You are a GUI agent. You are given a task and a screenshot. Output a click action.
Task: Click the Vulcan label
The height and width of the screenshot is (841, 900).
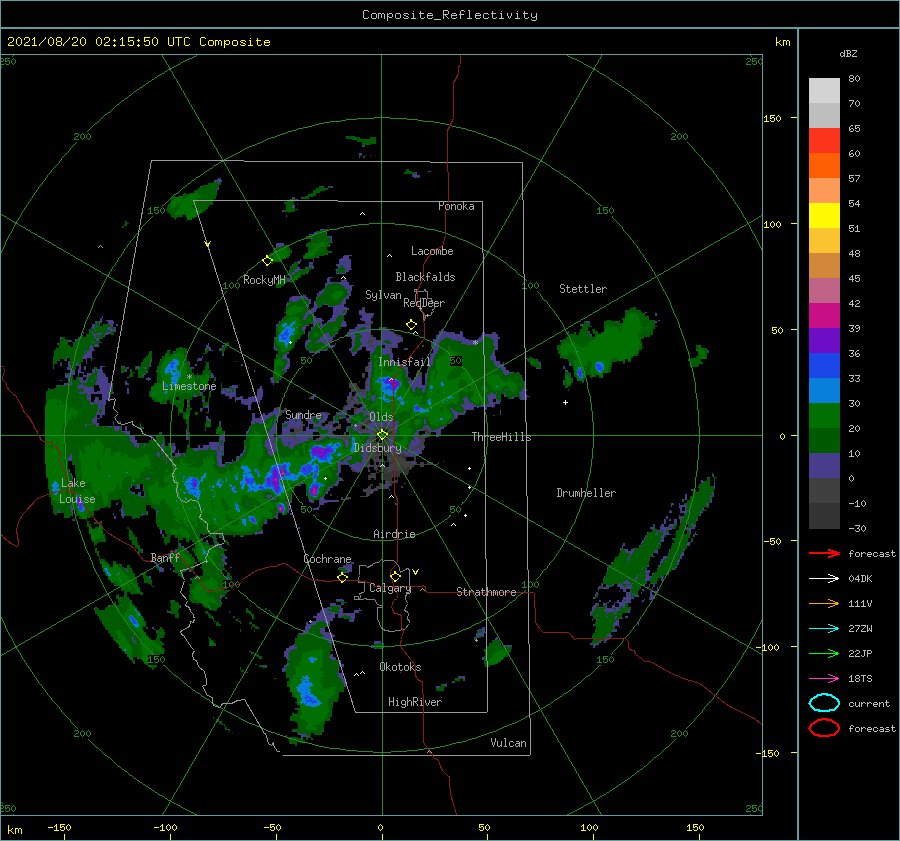(509, 743)
